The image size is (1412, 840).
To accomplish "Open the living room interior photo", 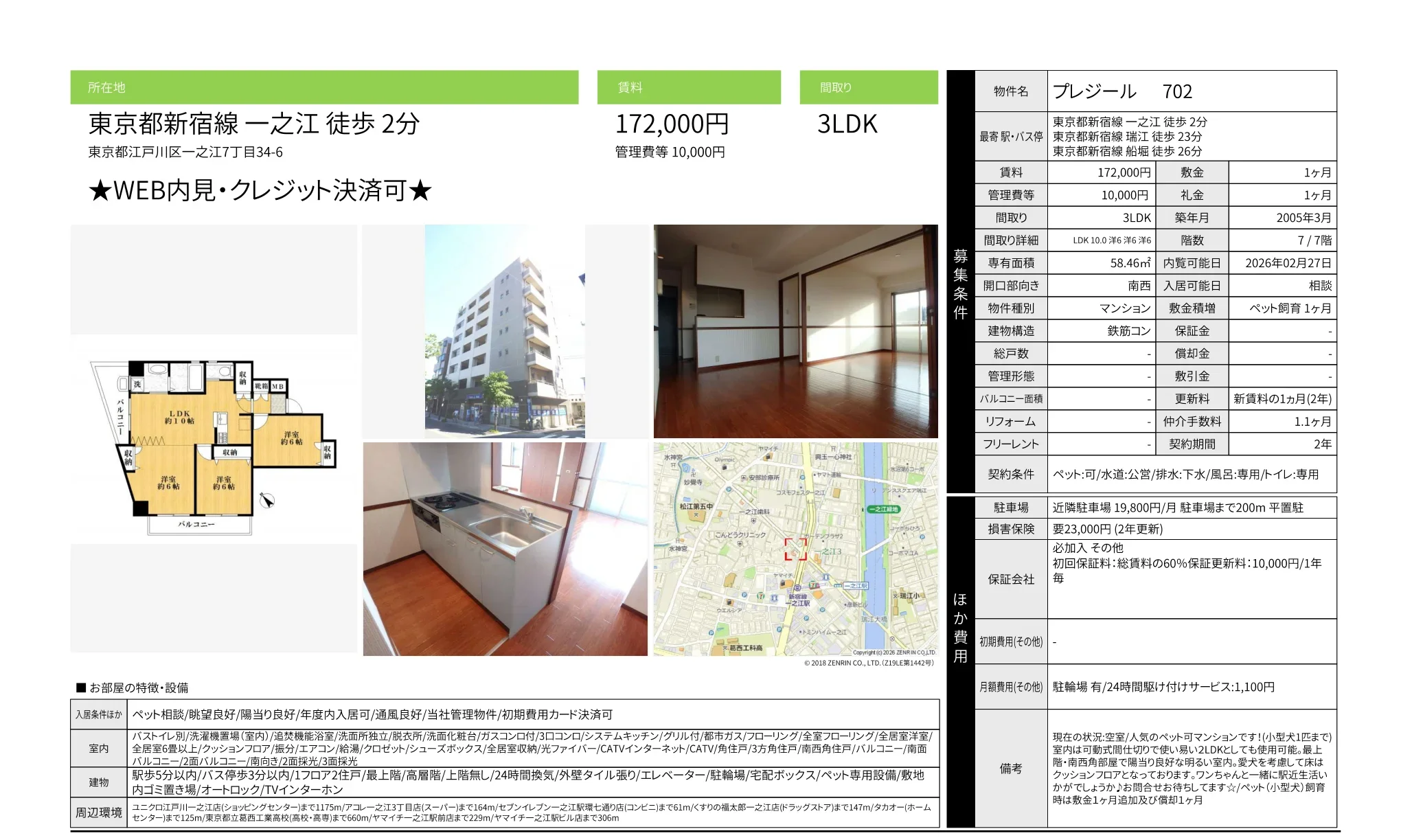I will pos(795,331).
